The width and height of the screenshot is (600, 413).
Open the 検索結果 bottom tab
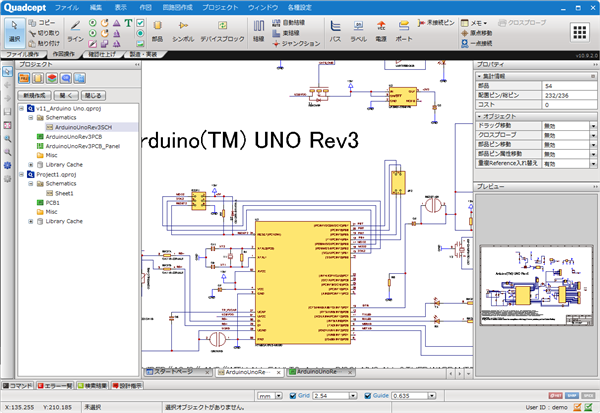(92, 386)
